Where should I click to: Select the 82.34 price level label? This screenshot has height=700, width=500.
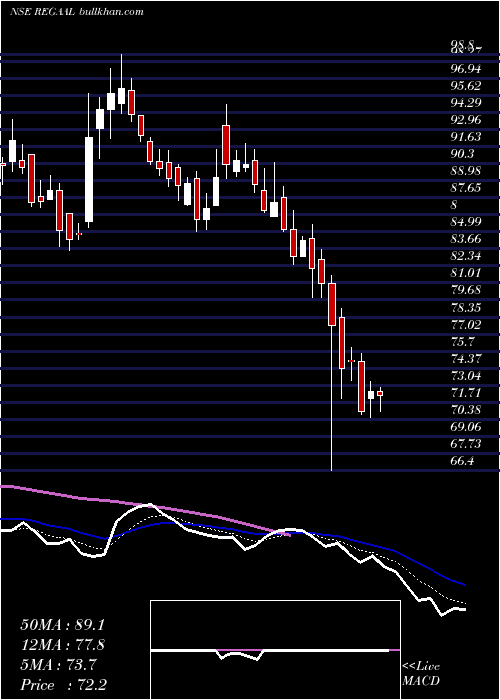(x=466, y=256)
